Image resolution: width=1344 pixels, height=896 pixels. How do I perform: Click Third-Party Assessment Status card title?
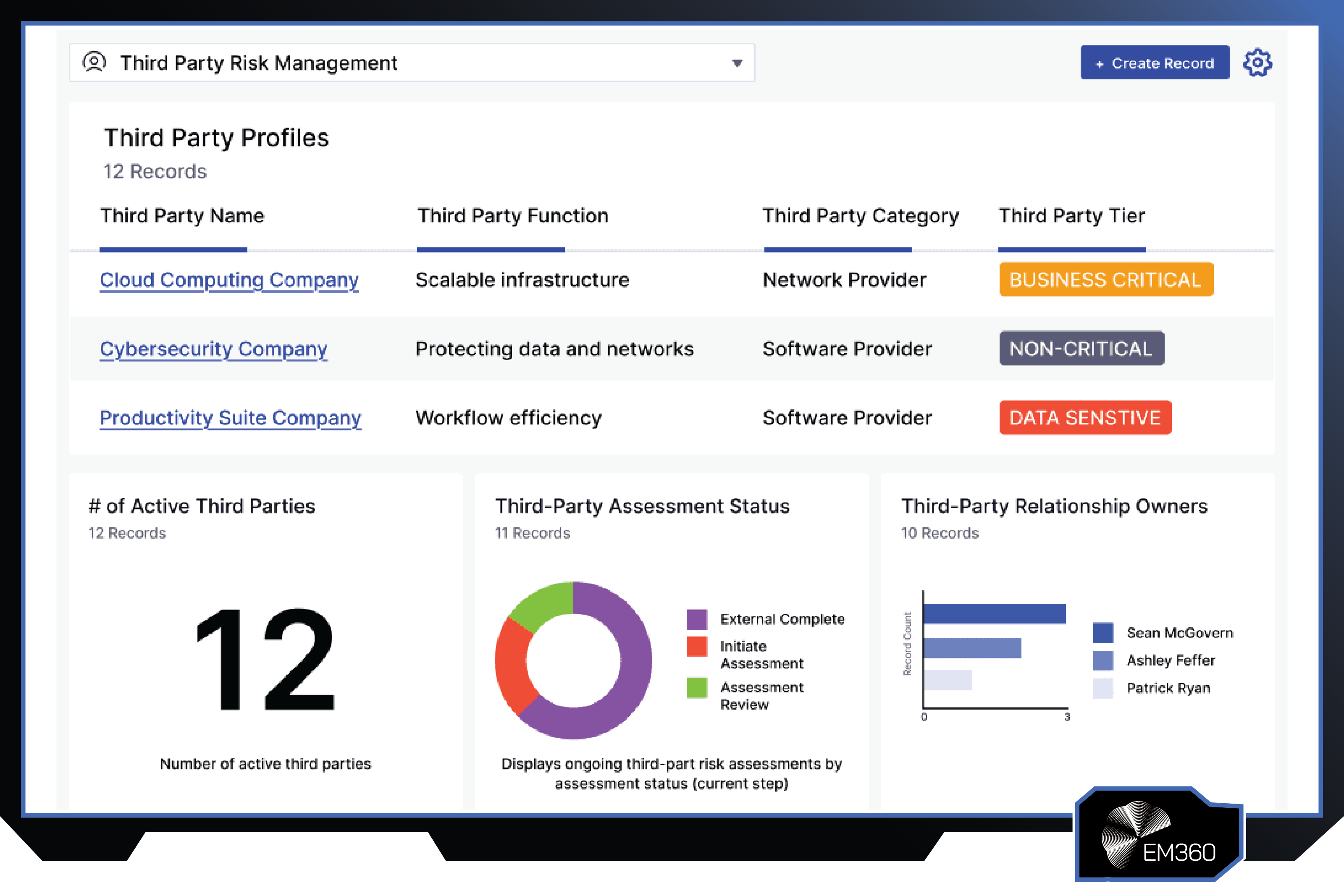tap(642, 506)
